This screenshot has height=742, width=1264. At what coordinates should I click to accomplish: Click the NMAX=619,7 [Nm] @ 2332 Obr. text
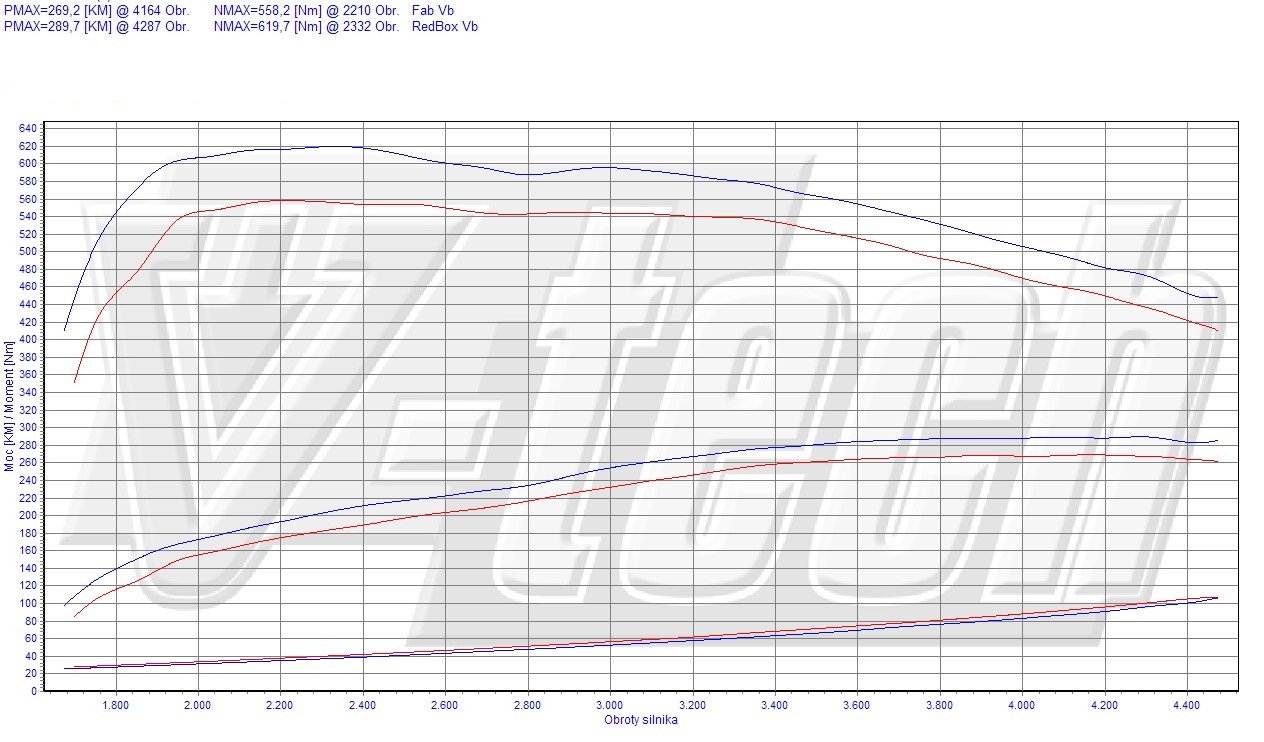[306, 26]
